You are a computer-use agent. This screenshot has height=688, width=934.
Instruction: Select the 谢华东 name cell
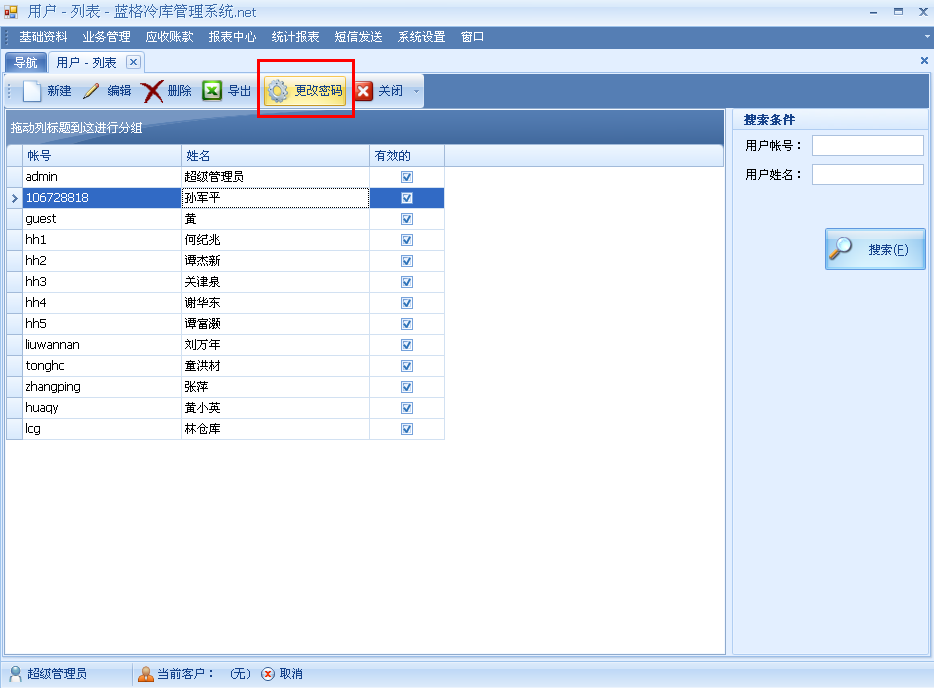coord(275,303)
